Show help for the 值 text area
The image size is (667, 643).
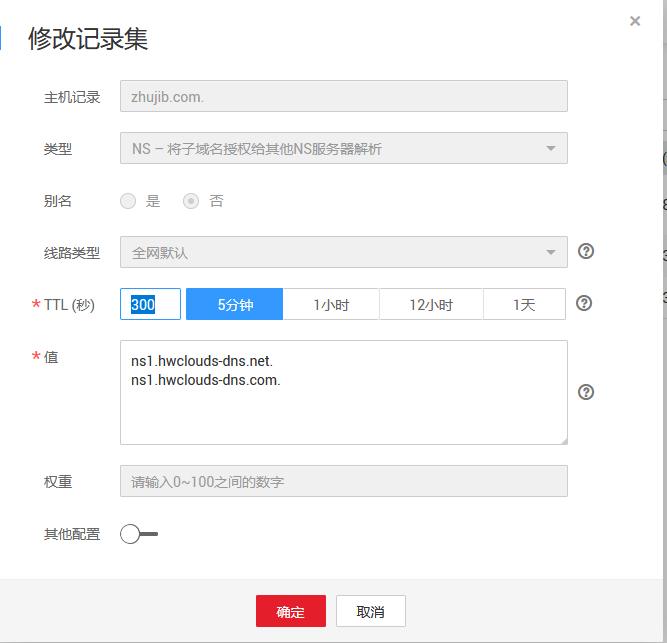[x=587, y=392]
